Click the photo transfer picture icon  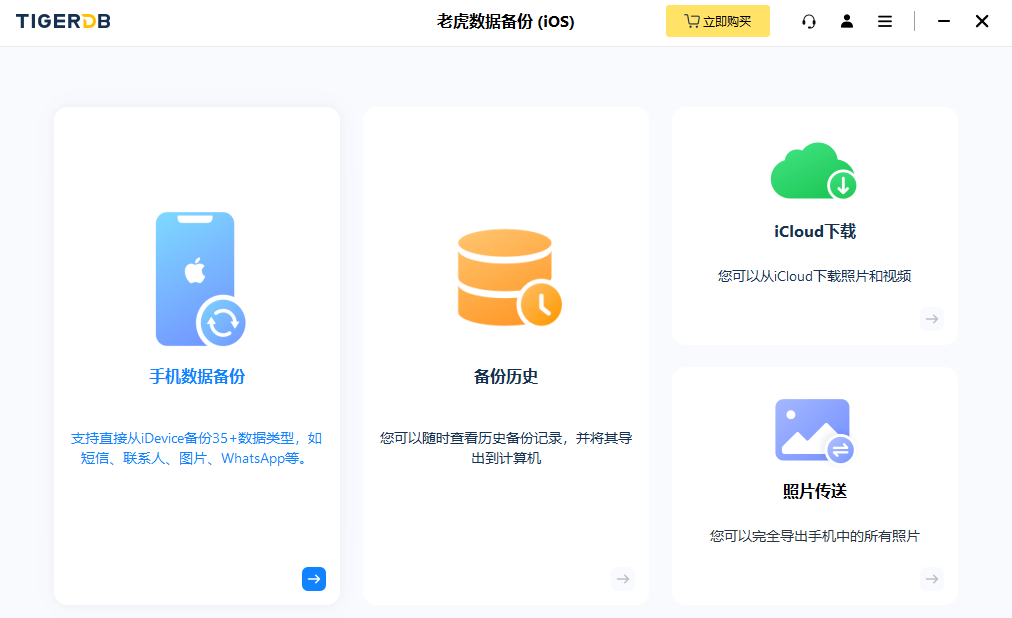pos(815,430)
